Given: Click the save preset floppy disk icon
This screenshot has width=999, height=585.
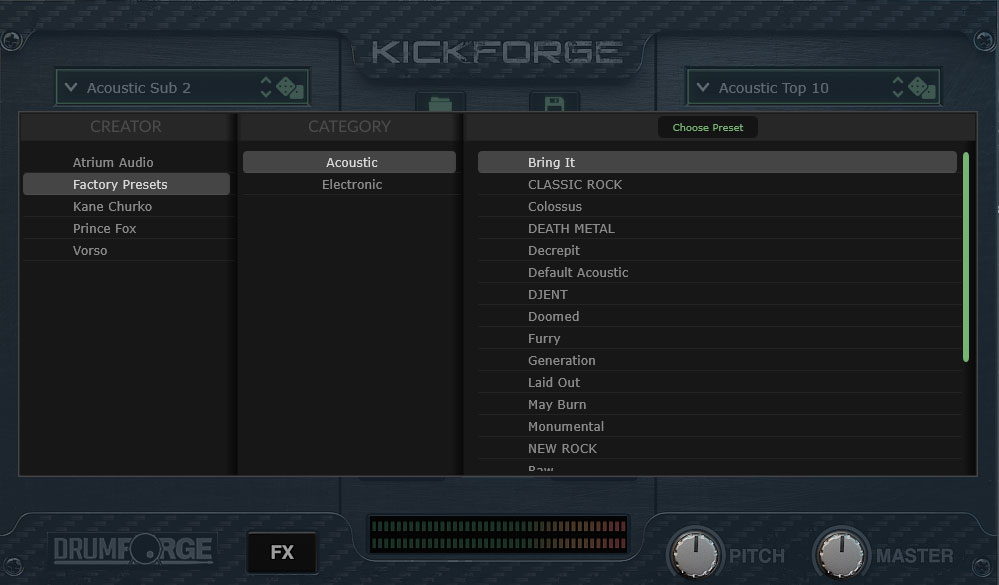Looking at the screenshot, I should 554,103.
